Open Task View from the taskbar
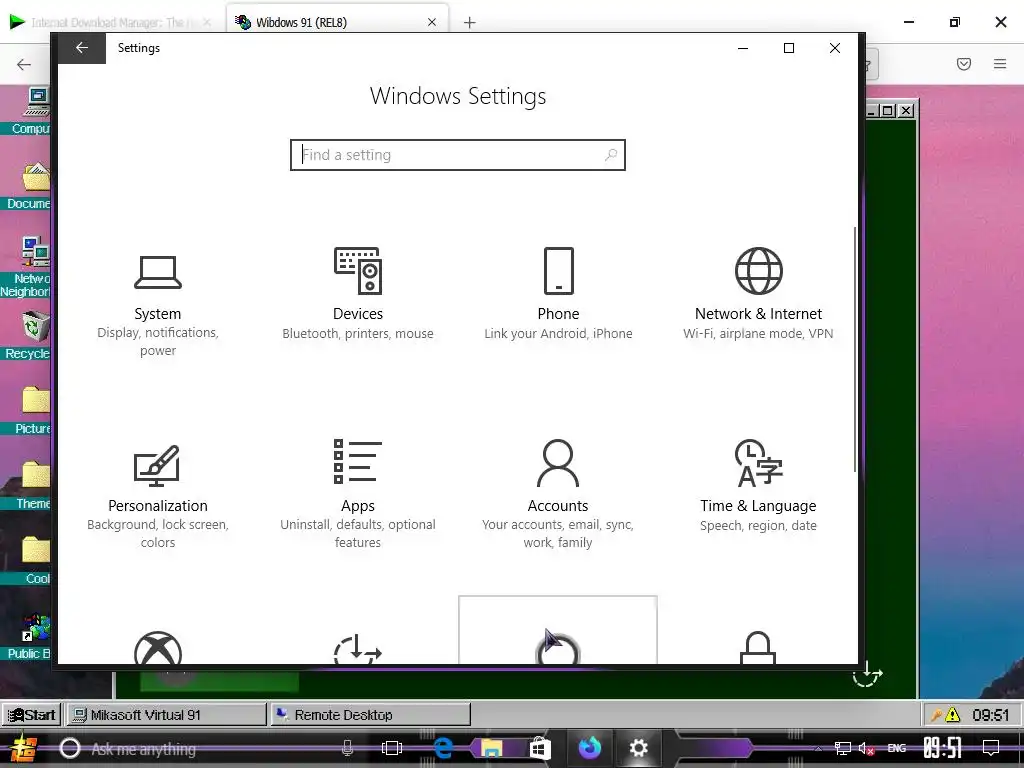This screenshot has height=768, width=1024. (392, 748)
